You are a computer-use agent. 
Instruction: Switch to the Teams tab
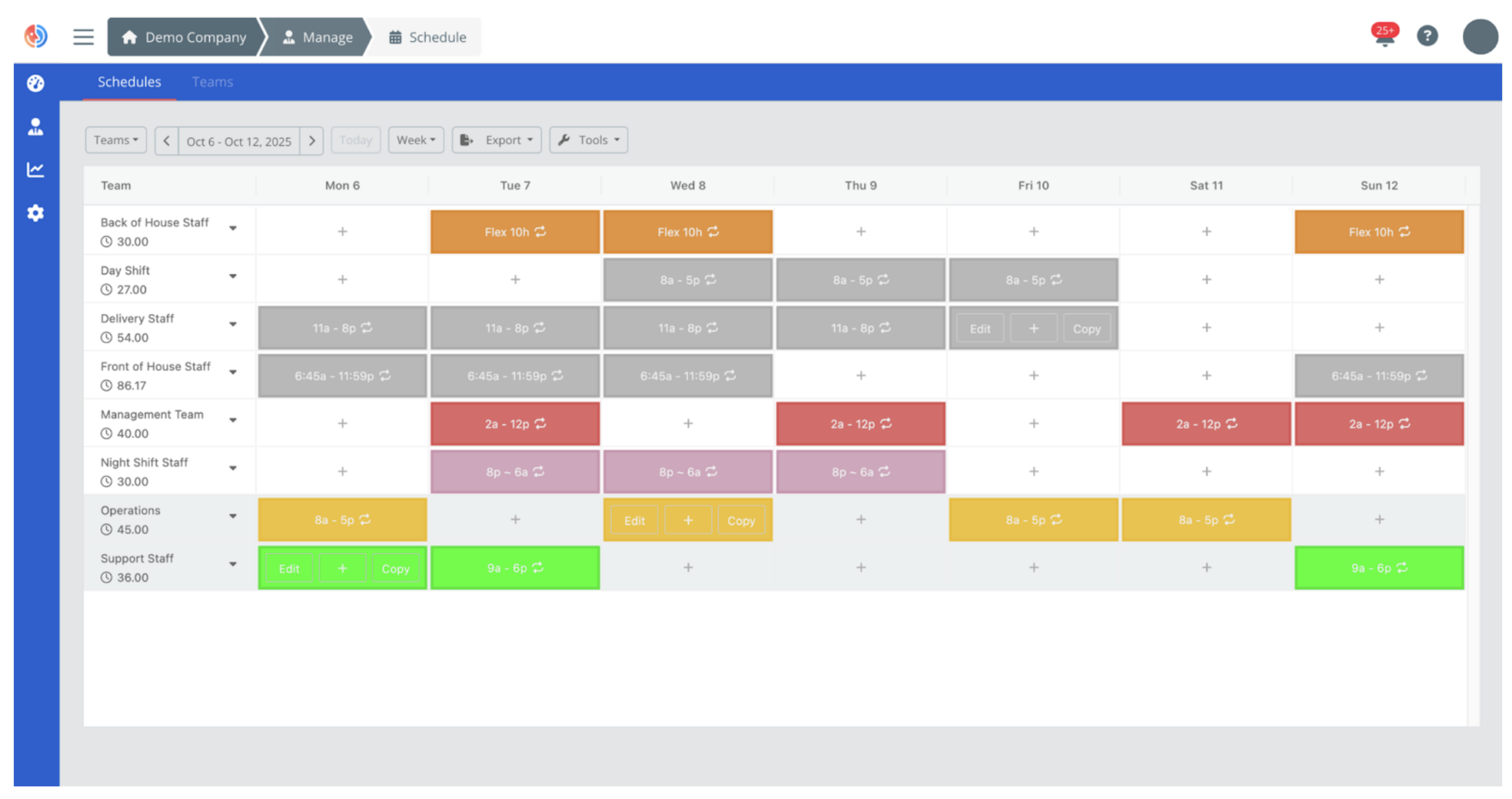(x=212, y=81)
